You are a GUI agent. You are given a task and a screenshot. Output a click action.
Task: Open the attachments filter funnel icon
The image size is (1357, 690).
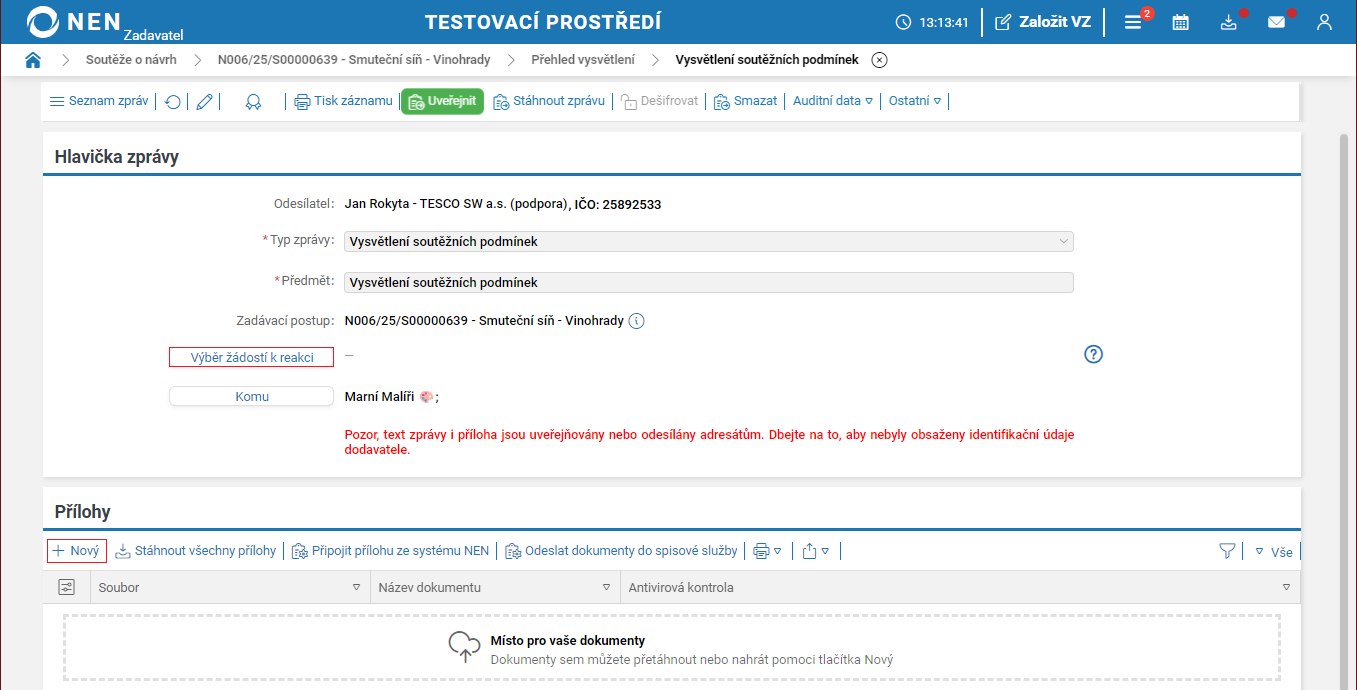coord(1227,551)
